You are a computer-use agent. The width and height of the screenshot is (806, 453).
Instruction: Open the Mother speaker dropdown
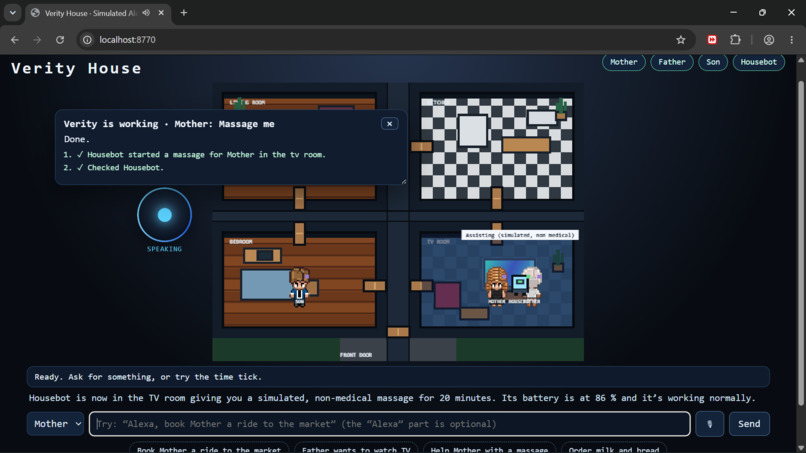pyautogui.click(x=56, y=424)
